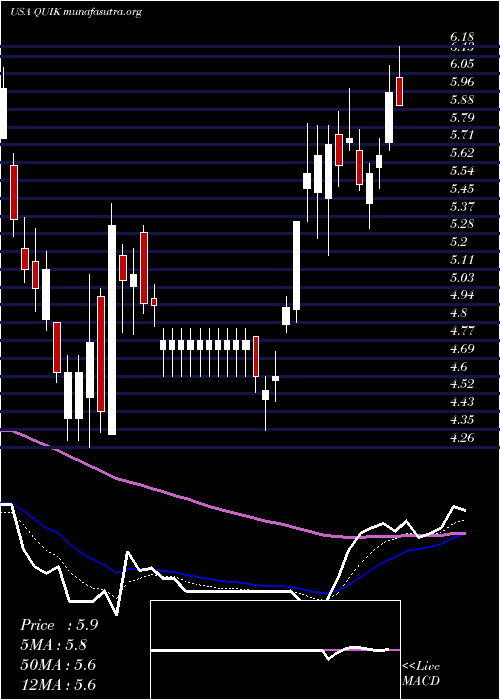Click the 5.03 price axis label
500x700 pixels.
point(462,277)
